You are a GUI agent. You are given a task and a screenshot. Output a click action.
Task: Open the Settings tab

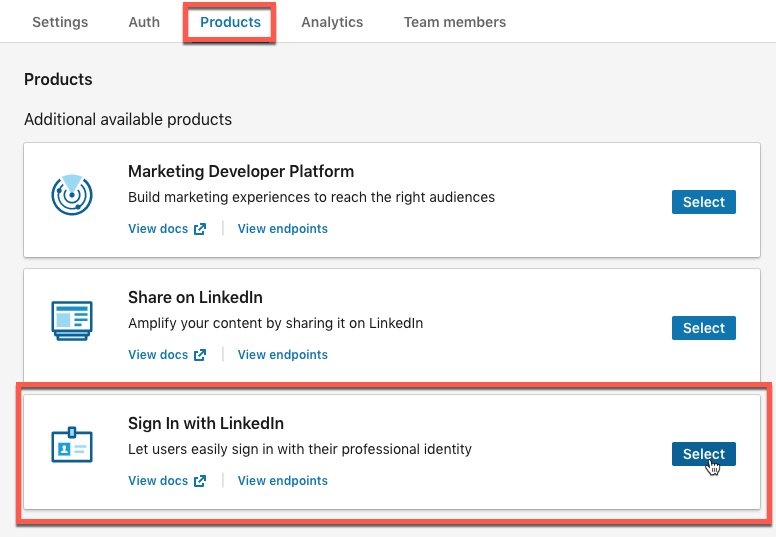pyautogui.click(x=60, y=22)
